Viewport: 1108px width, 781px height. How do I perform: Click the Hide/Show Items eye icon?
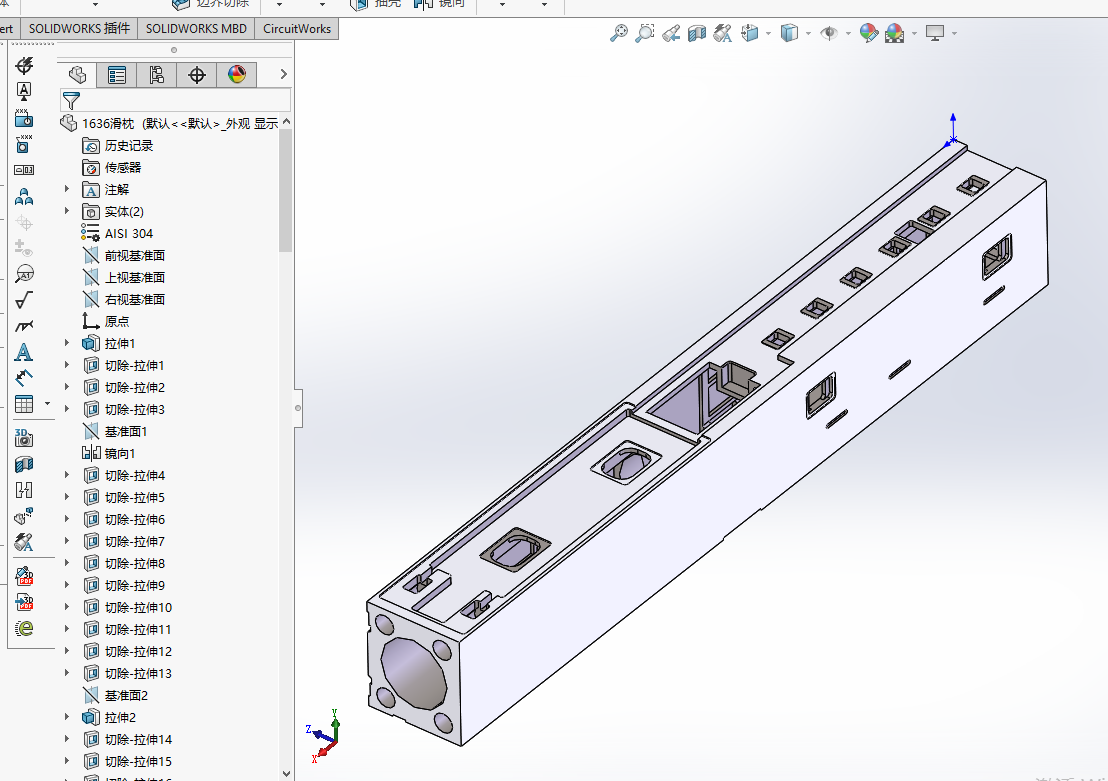click(829, 33)
